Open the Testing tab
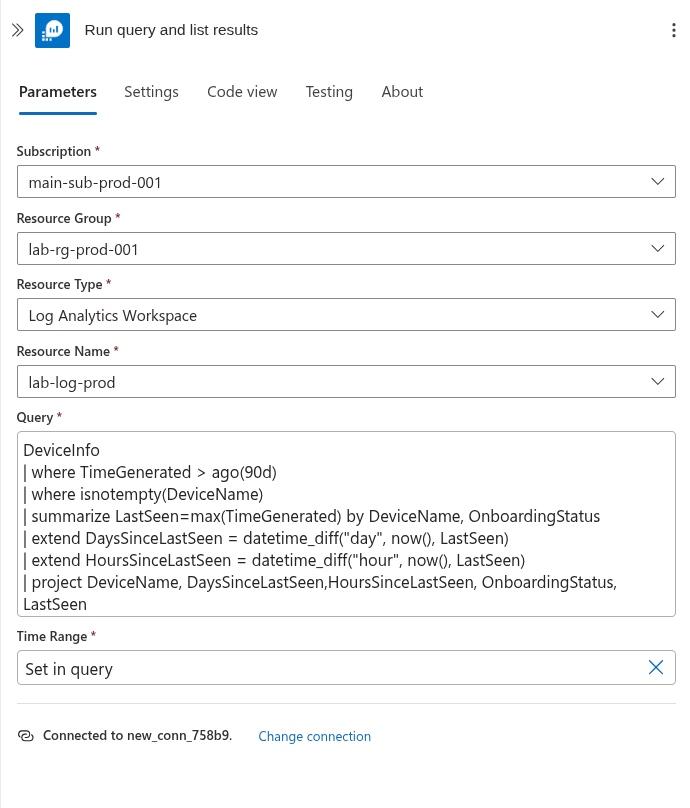Viewport: 690px width, 808px height. point(329,92)
